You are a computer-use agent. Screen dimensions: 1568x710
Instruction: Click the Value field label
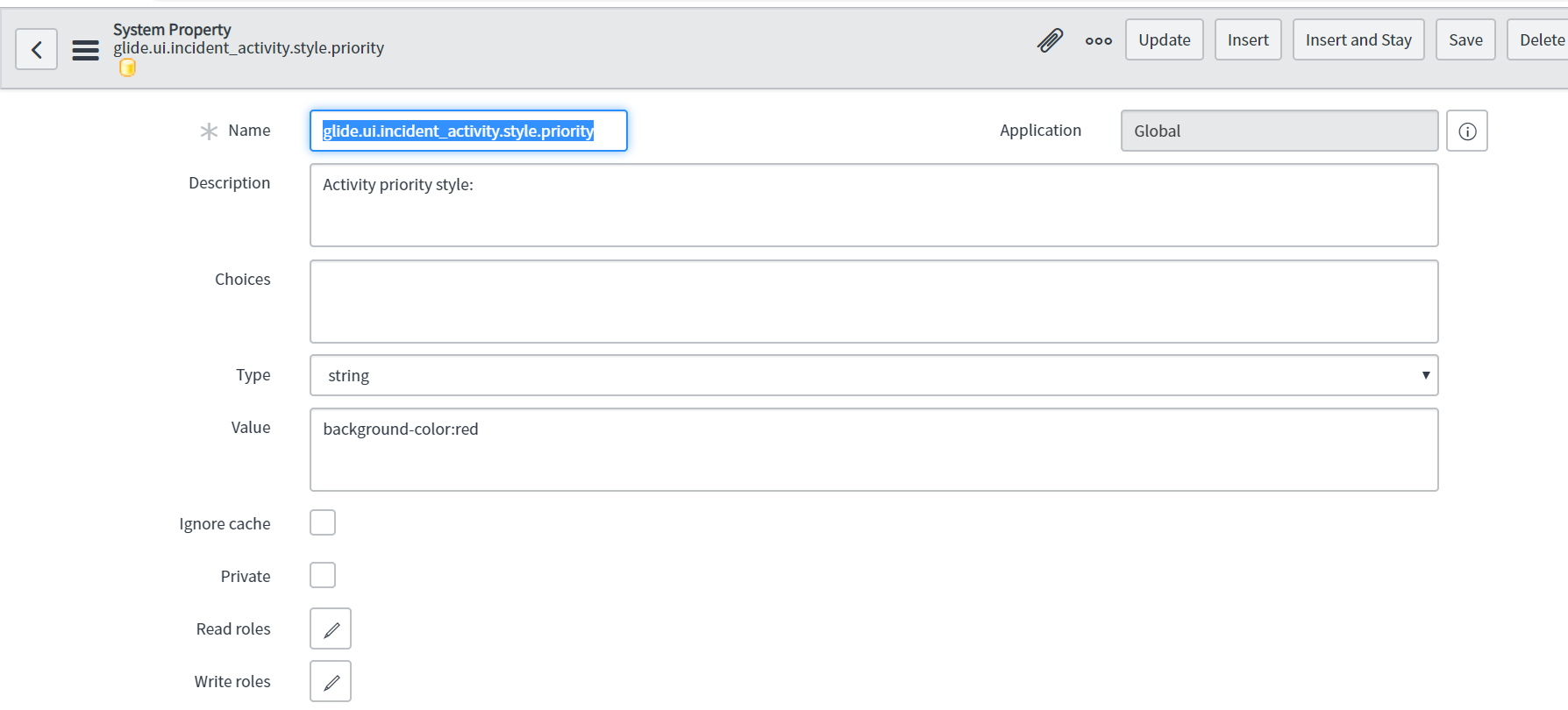click(x=251, y=428)
